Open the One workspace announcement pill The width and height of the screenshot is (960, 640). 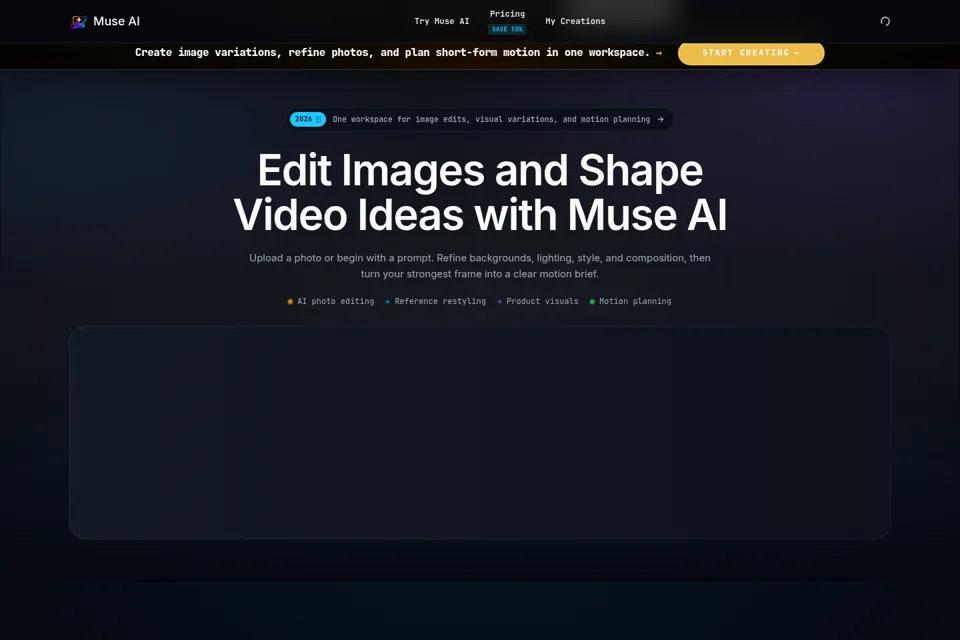tap(480, 119)
